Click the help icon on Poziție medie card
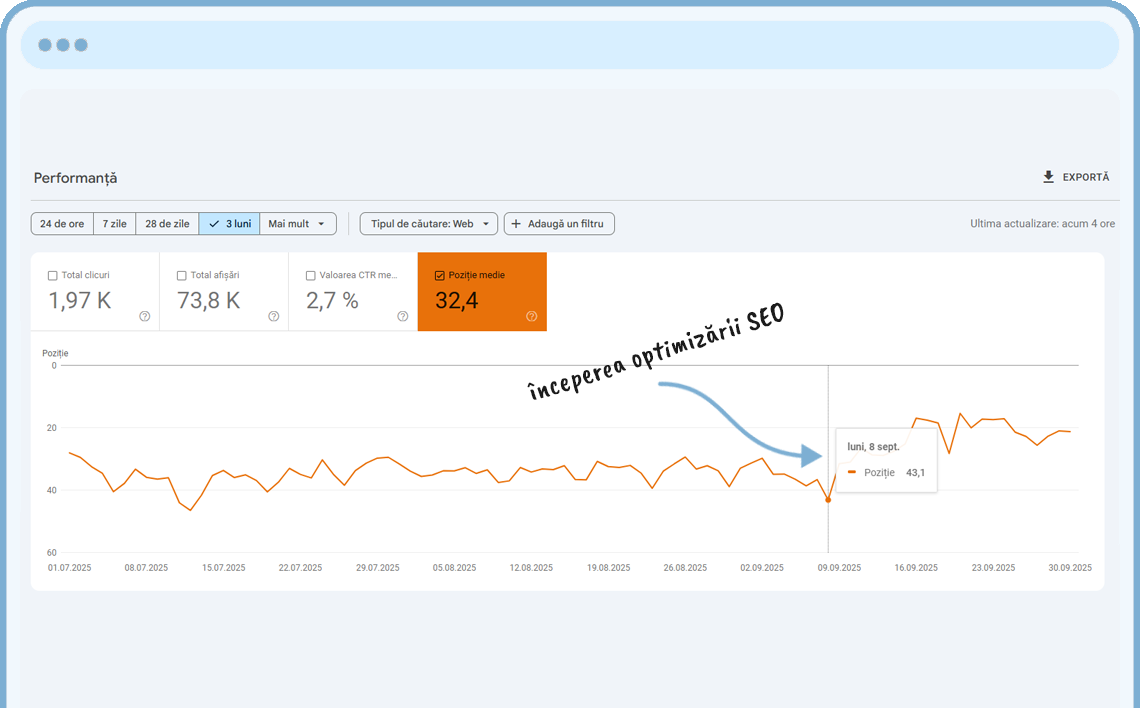 [x=531, y=315]
